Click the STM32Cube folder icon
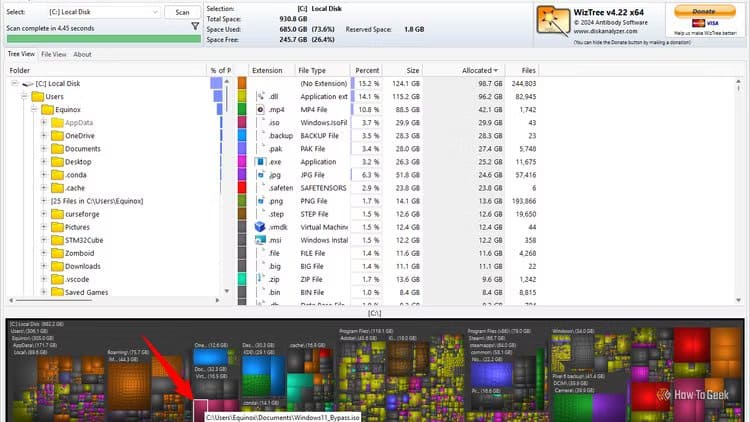This screenshot has width=750, height=422. coord(57,240)
